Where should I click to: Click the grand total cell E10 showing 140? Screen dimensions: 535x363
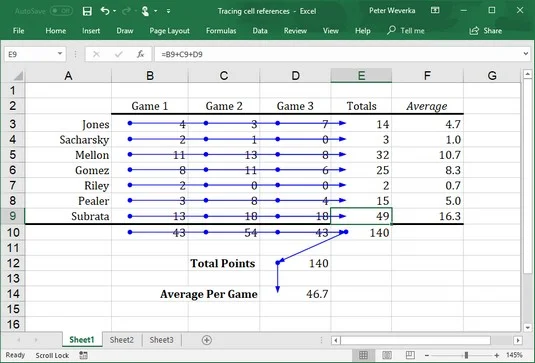(x=361, y=233)
